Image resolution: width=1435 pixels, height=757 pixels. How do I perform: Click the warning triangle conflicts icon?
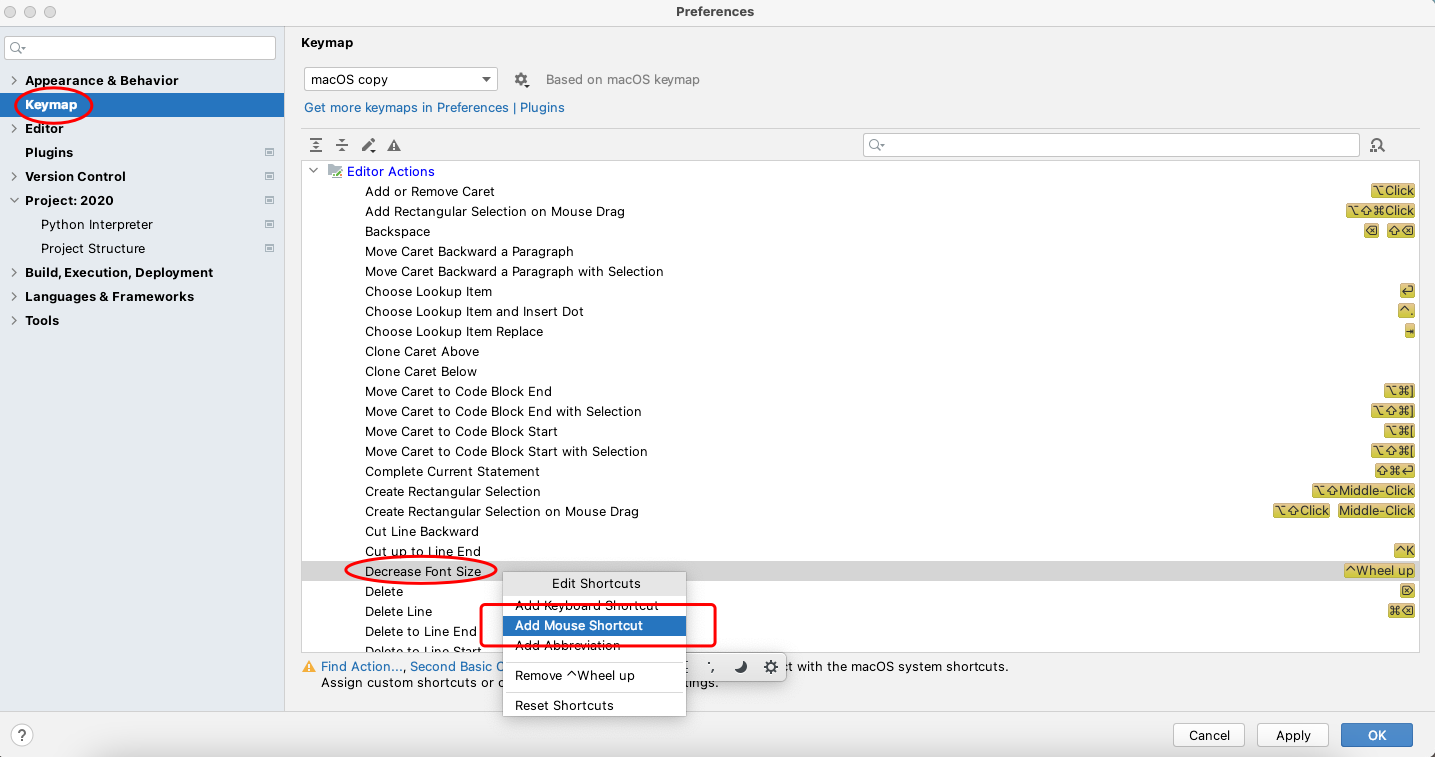coord(394,145)
